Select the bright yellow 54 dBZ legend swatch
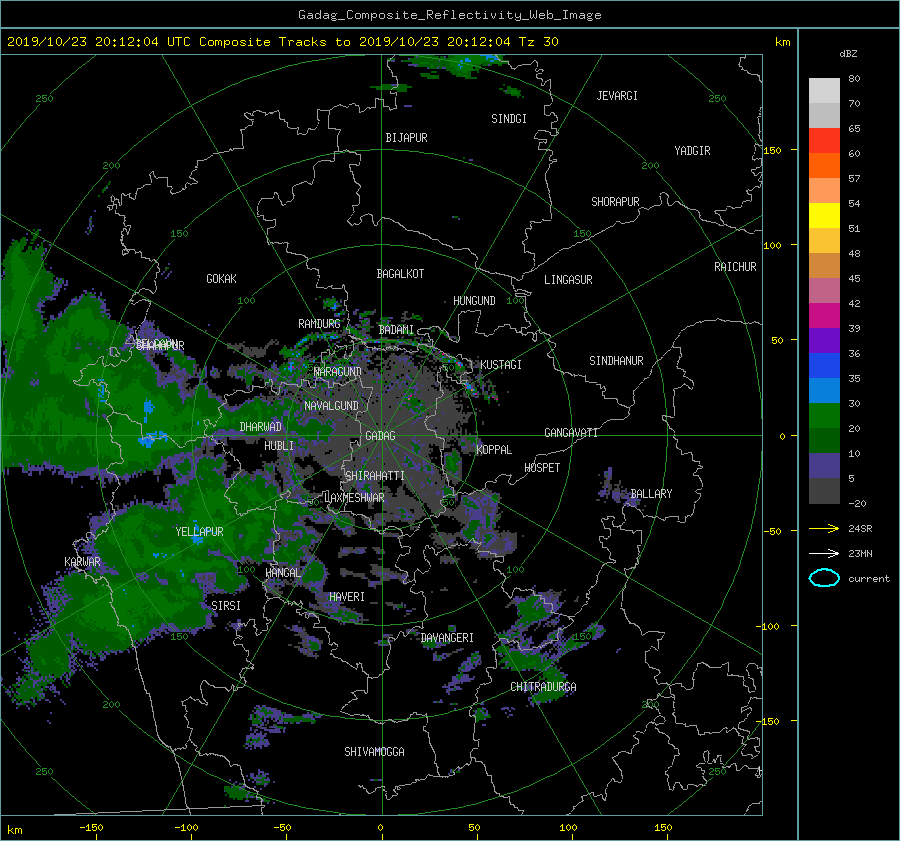Image resolution: width=900 pixels, height=841 pixels. (824, 215)
